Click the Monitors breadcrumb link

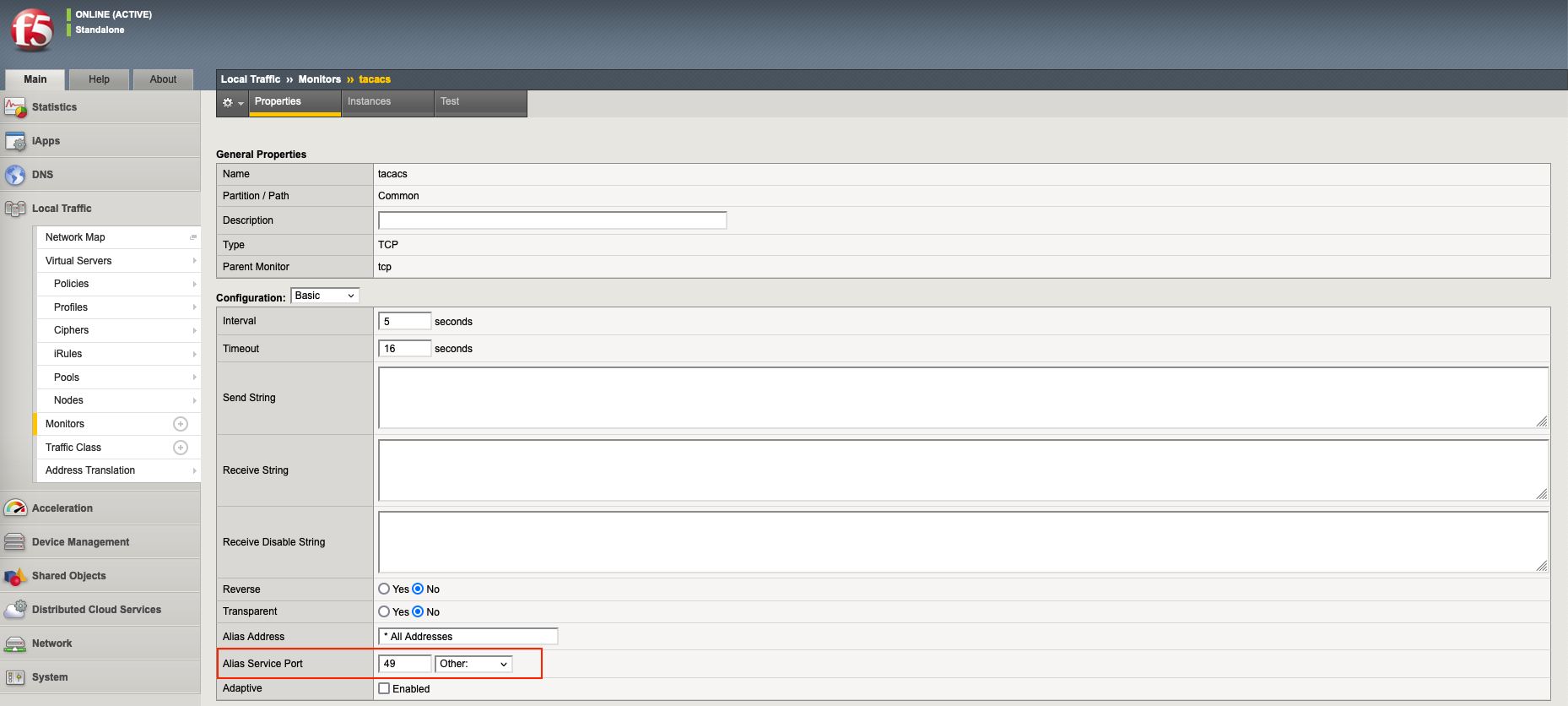pos(319,79)
